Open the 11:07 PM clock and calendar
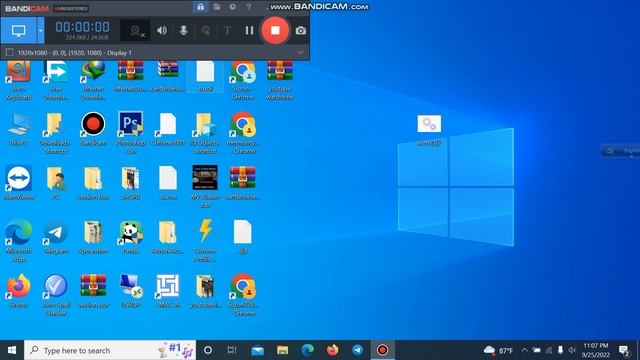Image resolution: width=640 pixels, height=360 pixels. point(596,350)
